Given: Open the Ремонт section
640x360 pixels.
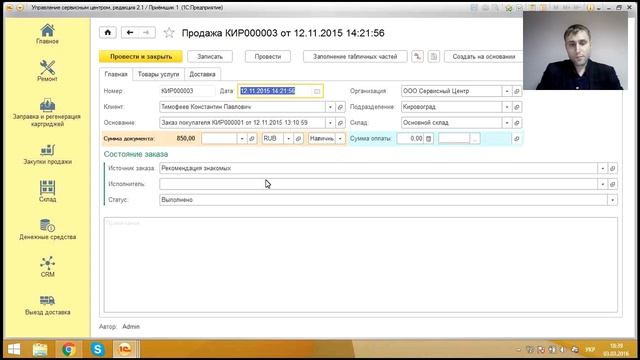Looking at the screenshot, I should pos(47,71).
